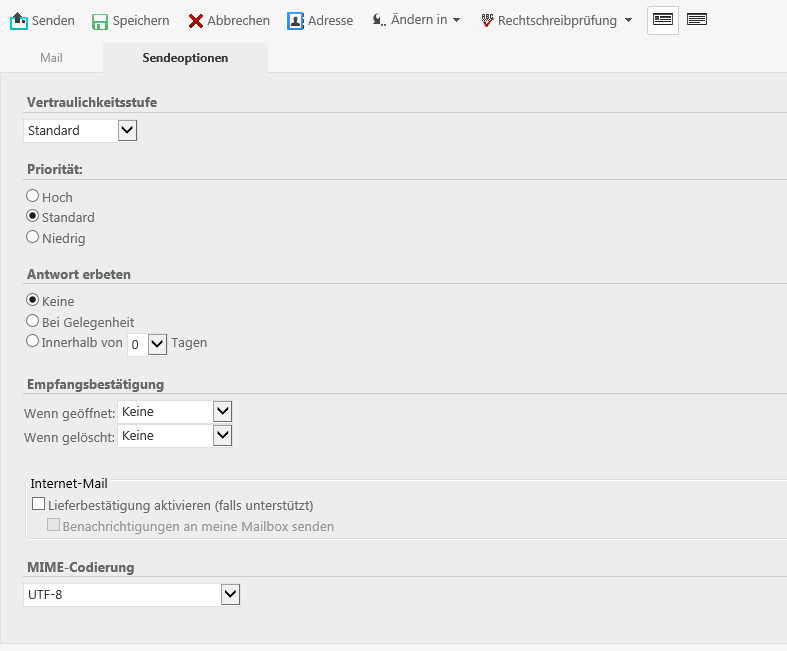Click the Wenn gelöscht label
This screenshot has height=651, width=787.
pyautogui.click(x=69, y=438)
